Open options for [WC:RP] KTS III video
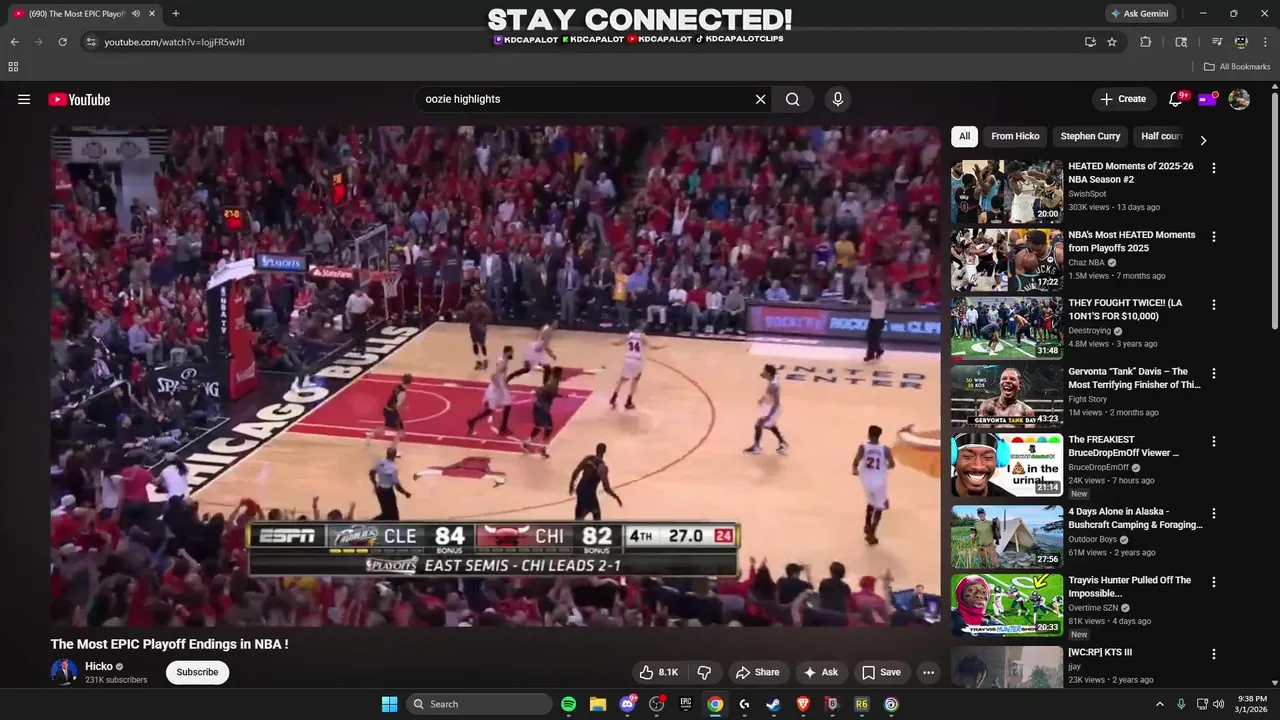 point(1214,655)
